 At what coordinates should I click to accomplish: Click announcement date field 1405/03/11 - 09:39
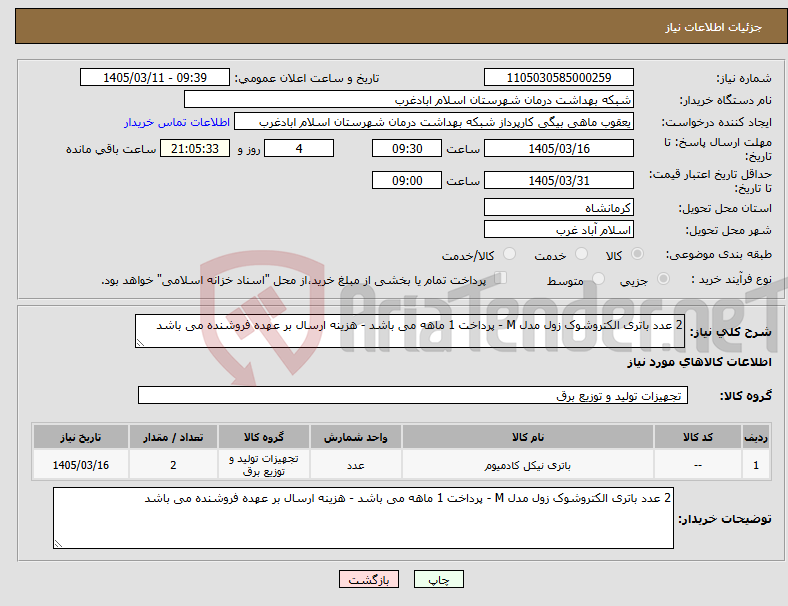[155, 77]
